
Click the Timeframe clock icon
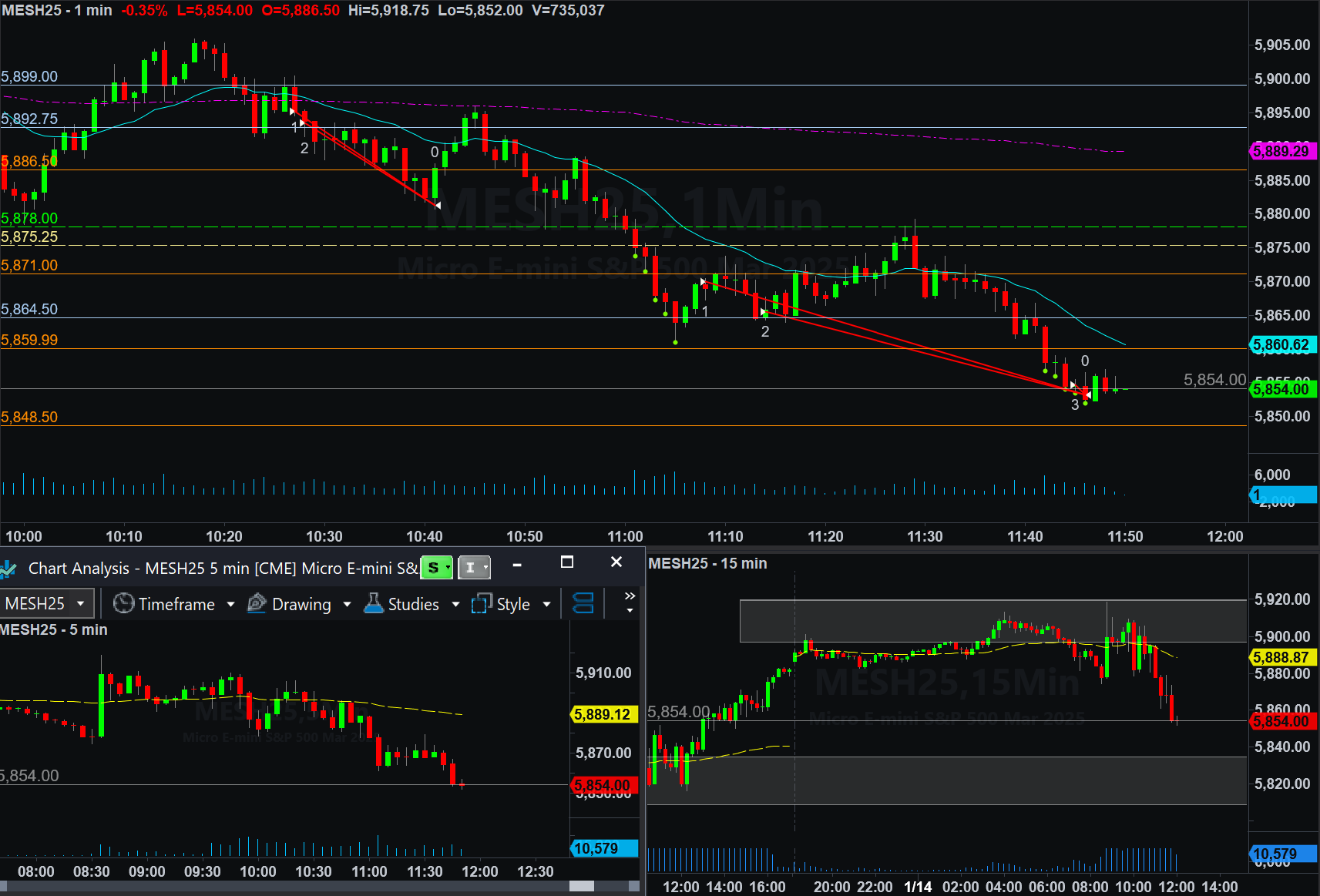(123, 603)
